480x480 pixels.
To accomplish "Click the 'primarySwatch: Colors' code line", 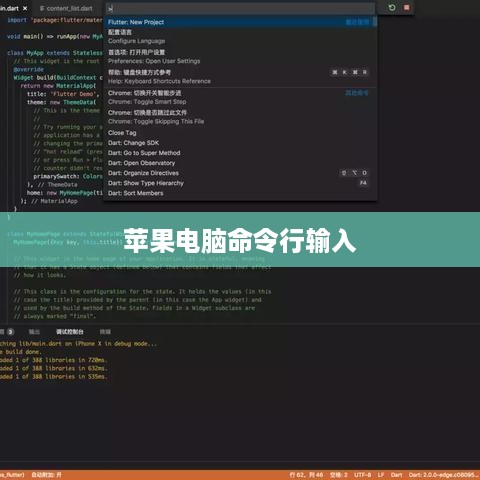I will (68, 176).
